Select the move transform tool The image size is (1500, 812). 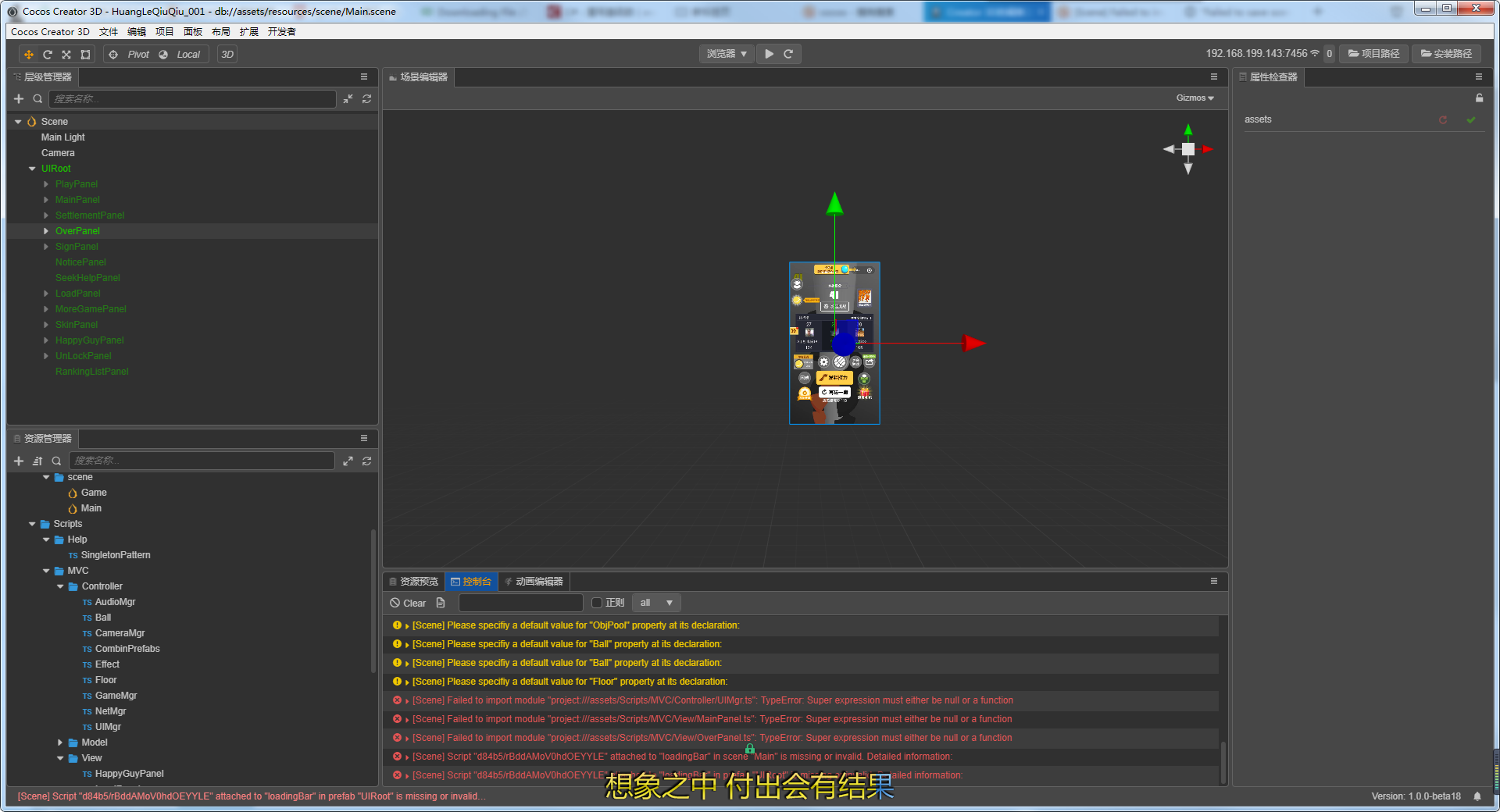tap(29, 55)
